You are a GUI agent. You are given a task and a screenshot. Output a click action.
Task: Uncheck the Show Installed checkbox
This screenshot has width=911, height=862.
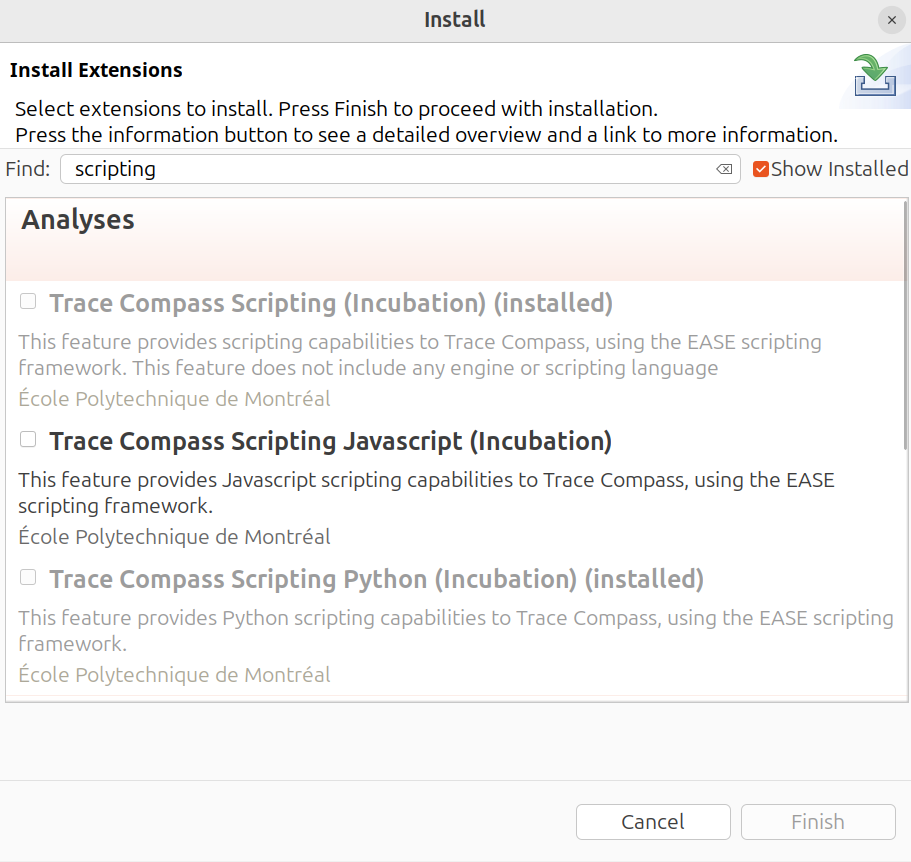[x=761, y=169]
